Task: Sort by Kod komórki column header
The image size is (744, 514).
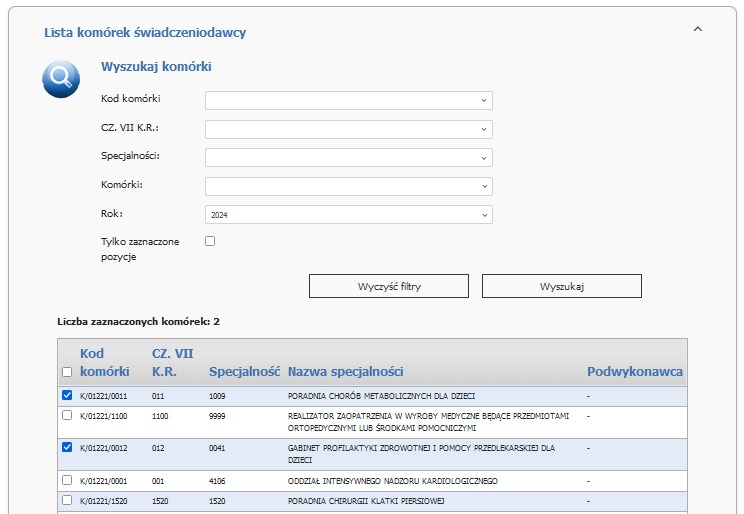Action: click(105, 362)
